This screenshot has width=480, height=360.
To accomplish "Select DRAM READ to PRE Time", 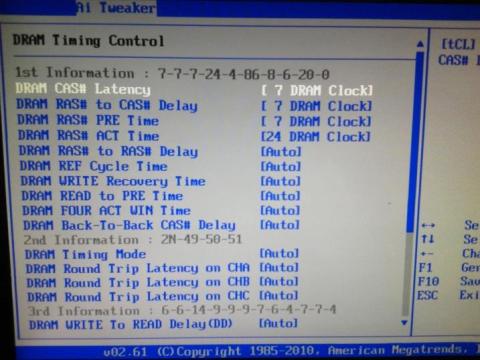I will click(x=102, y=196).
